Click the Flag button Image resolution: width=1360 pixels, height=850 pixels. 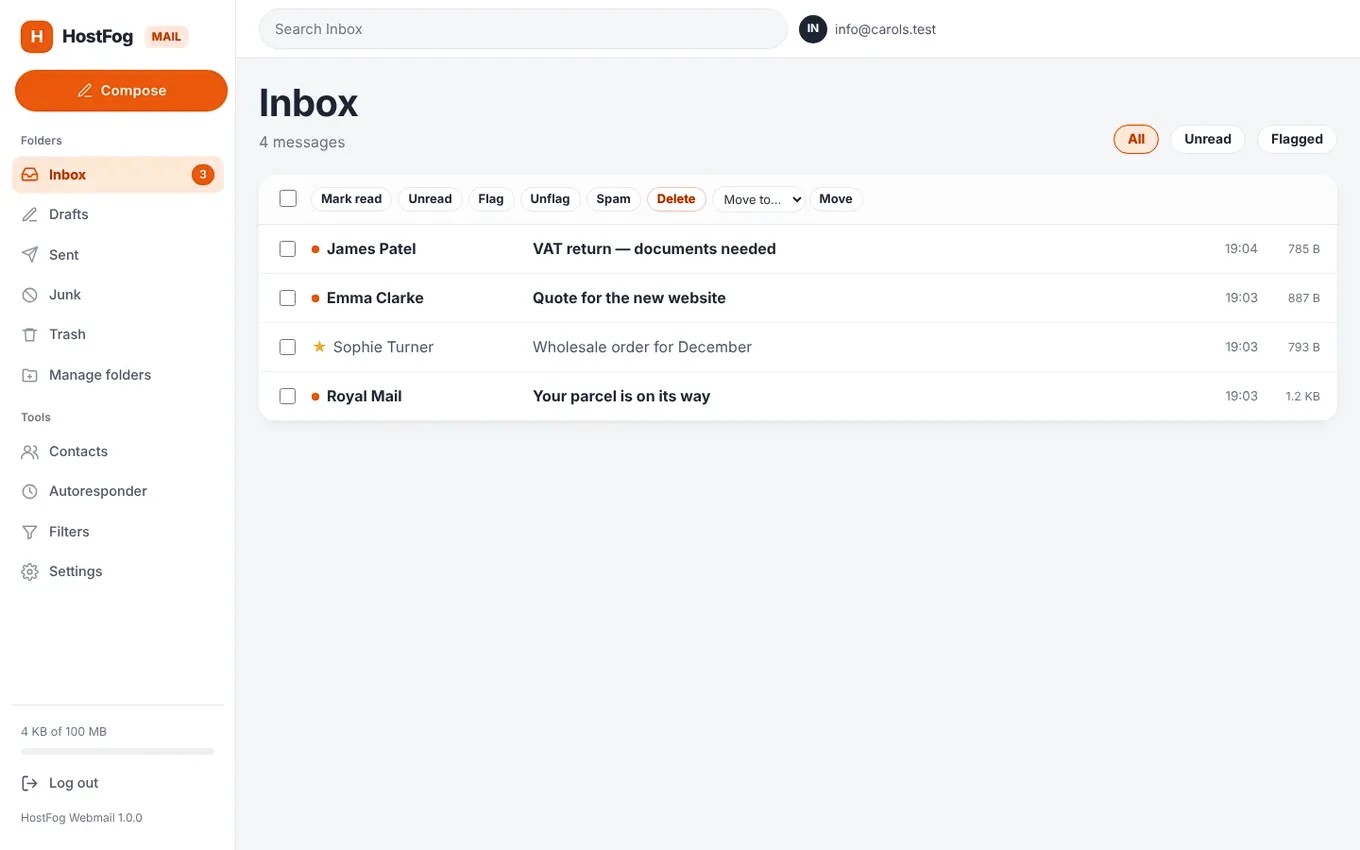tap(491, 199)
